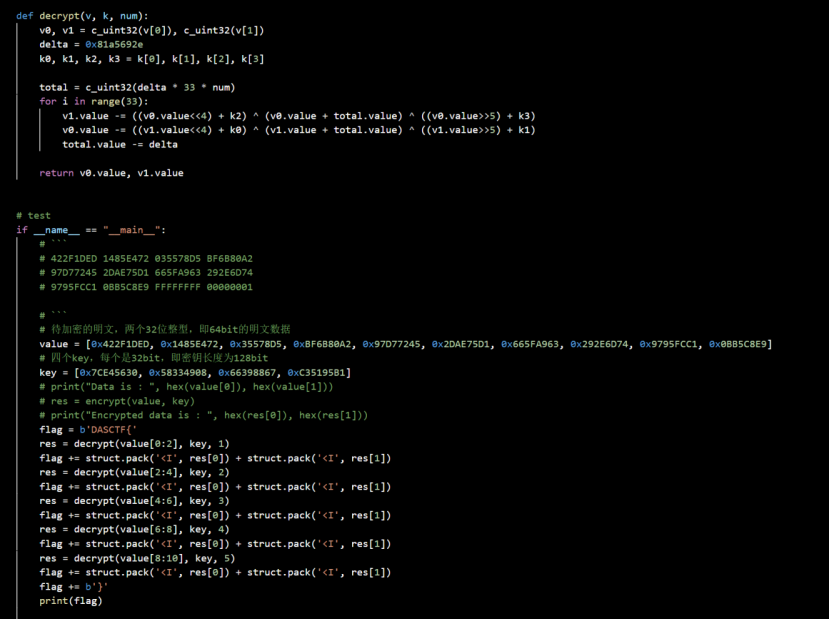Click the 'res = decrypt(value[4:6], key, 3)' line
This screenshot has width=829, height=619.
(134, 501)
